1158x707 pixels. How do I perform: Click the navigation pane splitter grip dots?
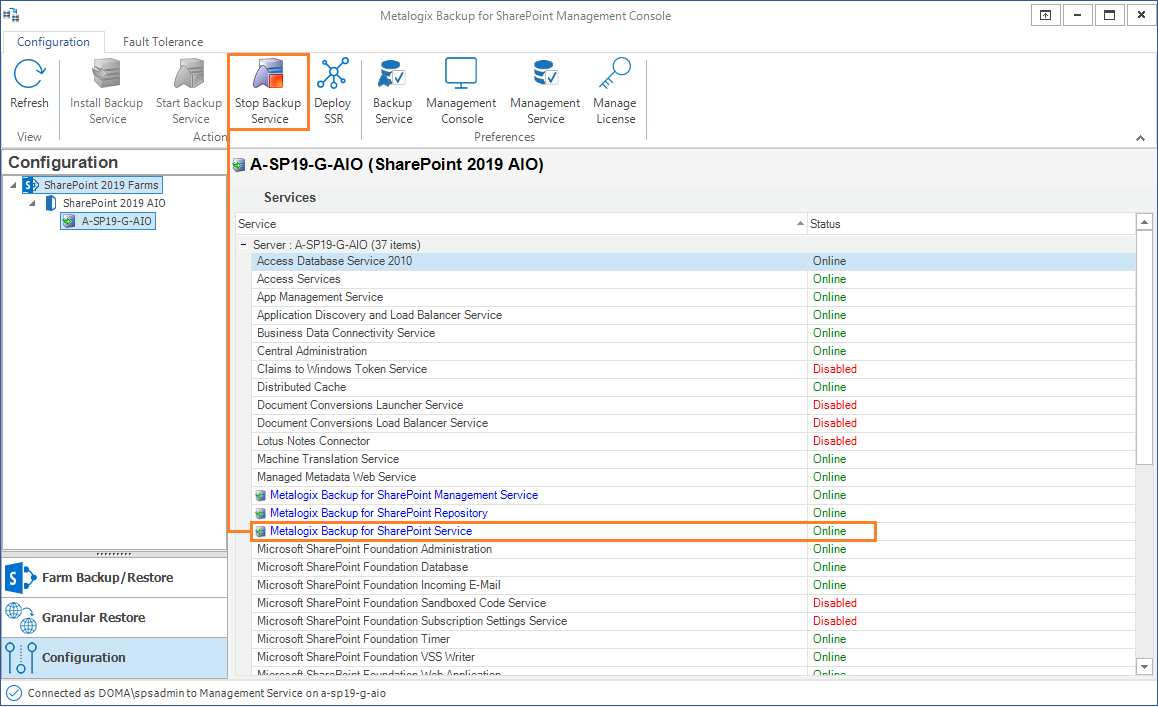[114, 553]
